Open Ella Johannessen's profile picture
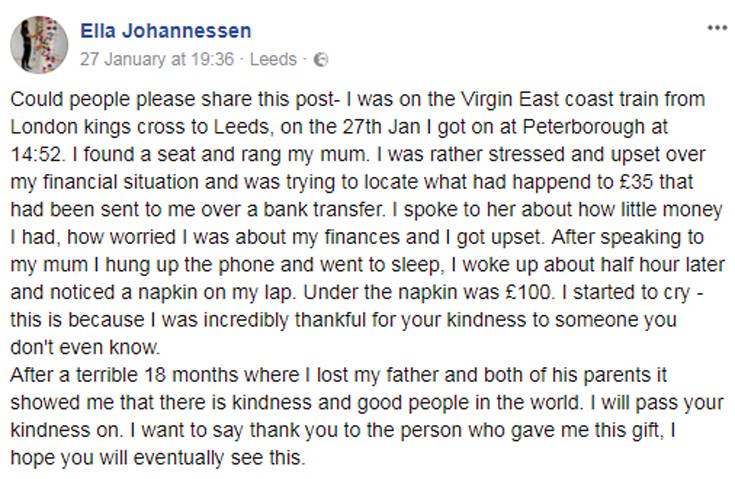This screenshot has width=735, height=479. pyautogui.click(x=39, y=45)
